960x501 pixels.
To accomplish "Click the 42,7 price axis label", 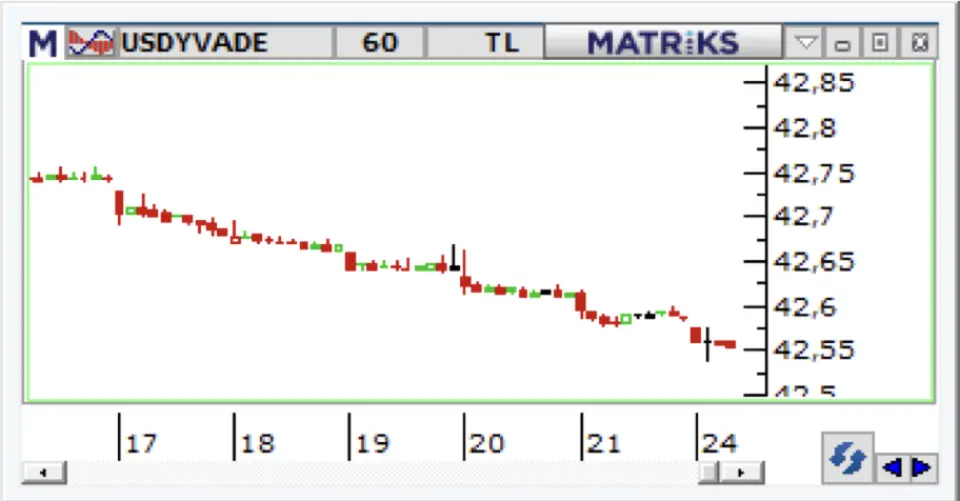I will click(798, 216).
